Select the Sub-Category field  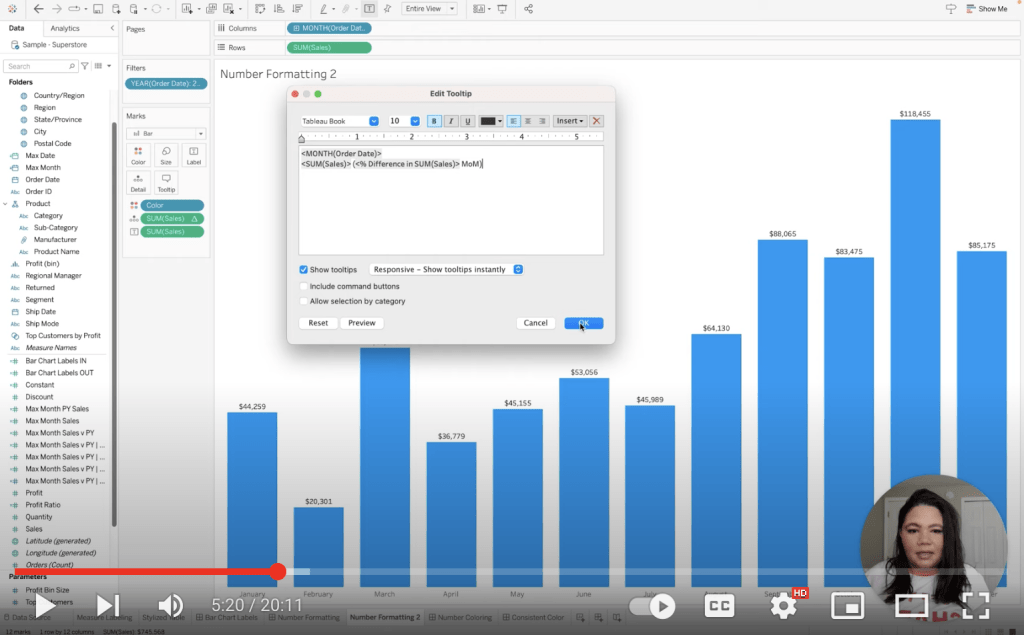coord(56,227)
